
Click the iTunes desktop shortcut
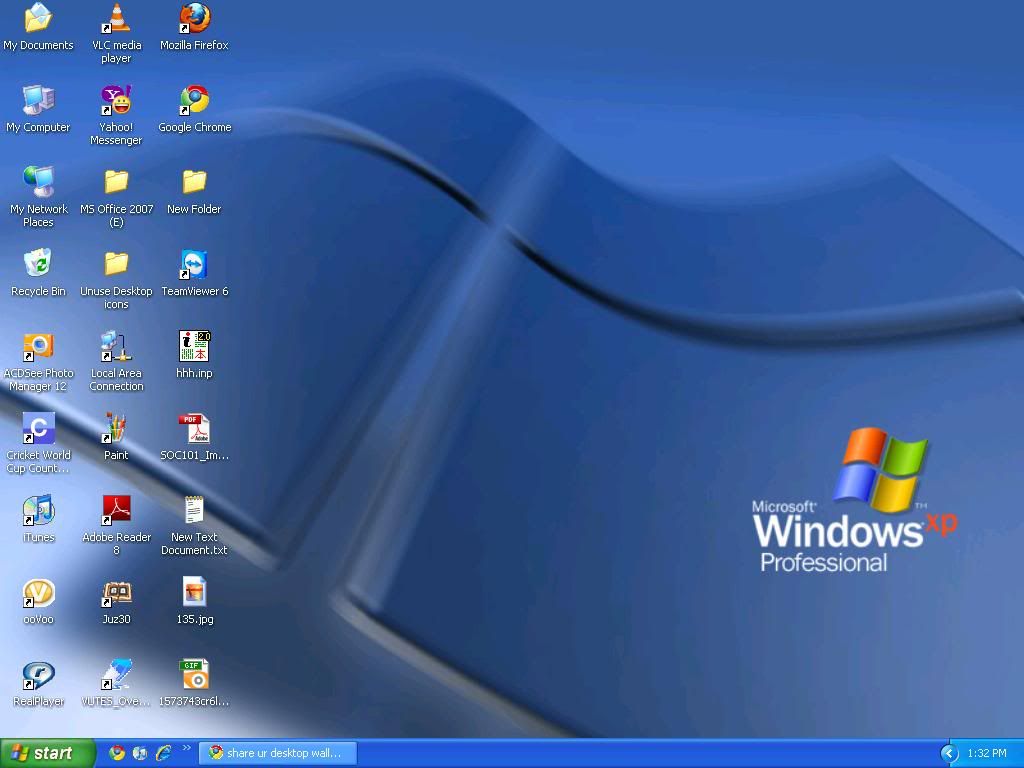[x=38, y=511]
